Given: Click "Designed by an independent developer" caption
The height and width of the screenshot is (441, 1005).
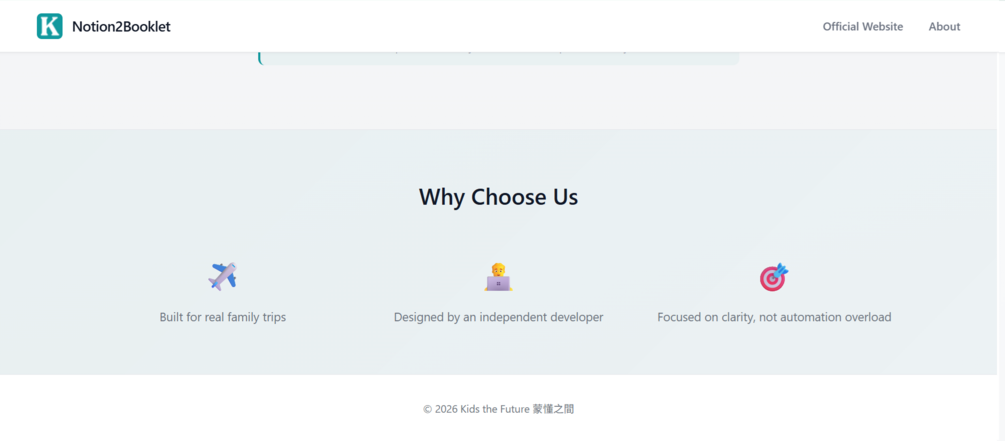Looking at the screenshot, I should (x=498, y=317).
